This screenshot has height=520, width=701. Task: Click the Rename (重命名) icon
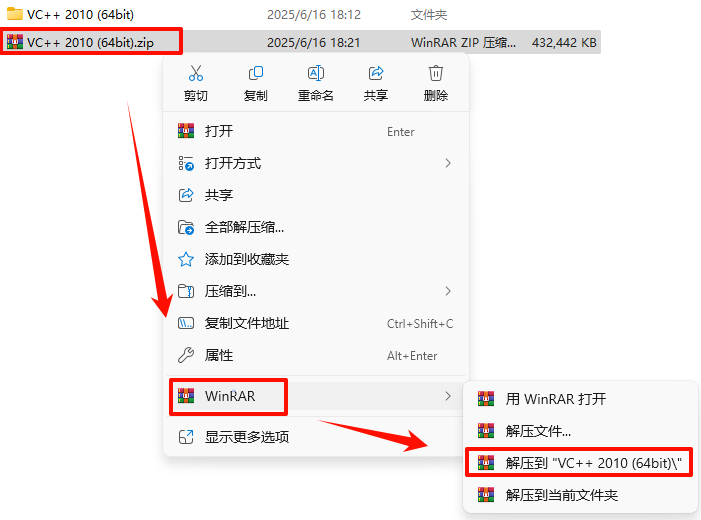point(316,73)
